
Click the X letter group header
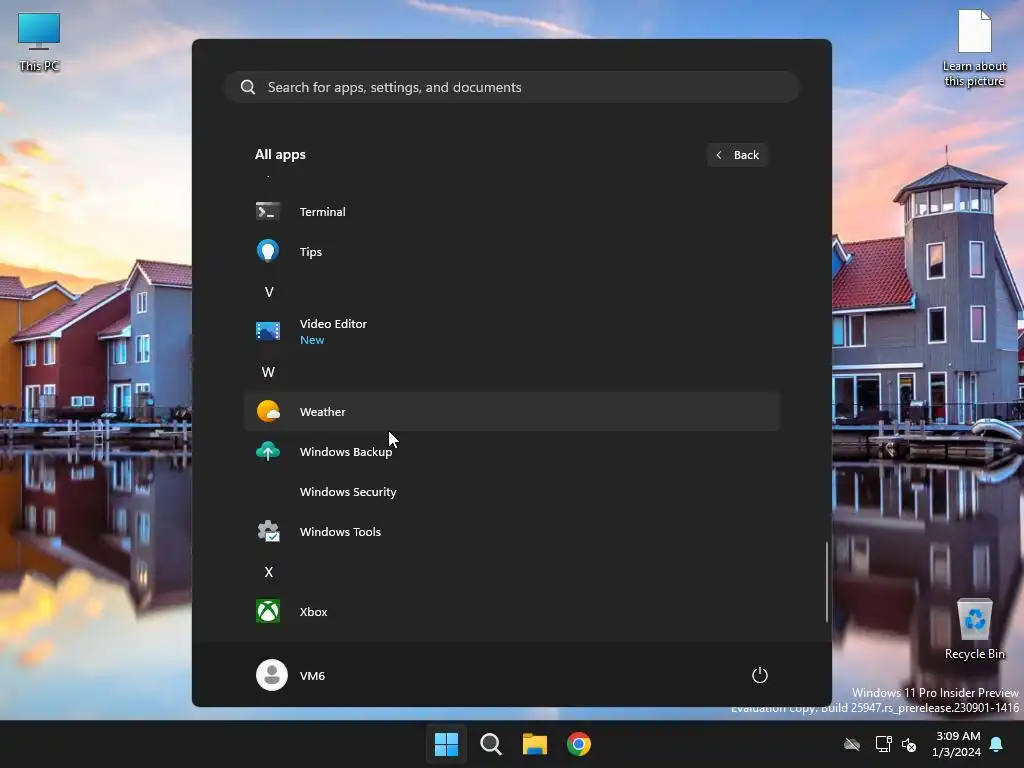pos(268,571)
